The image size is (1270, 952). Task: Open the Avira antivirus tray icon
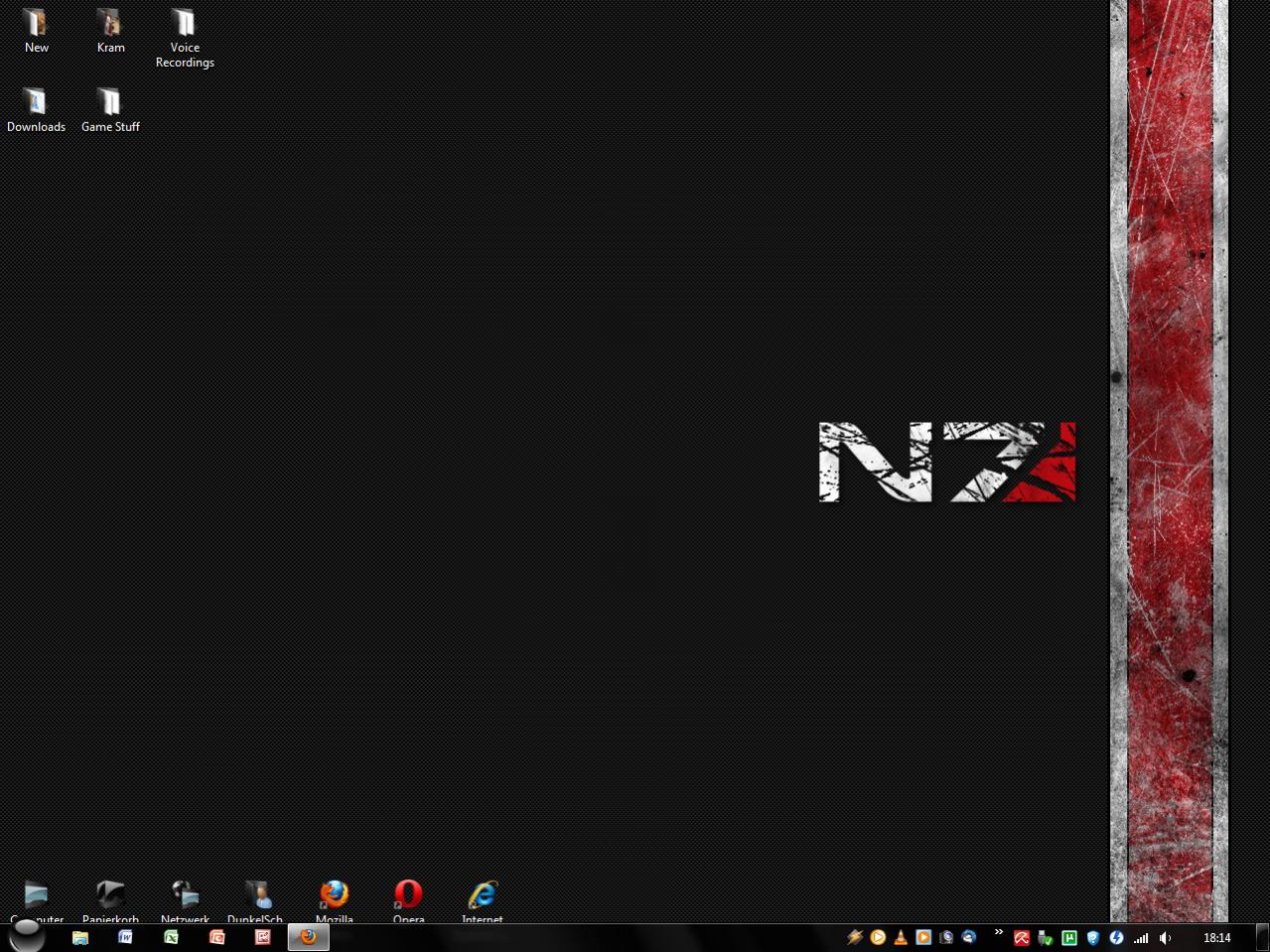tap(1021, 938)
